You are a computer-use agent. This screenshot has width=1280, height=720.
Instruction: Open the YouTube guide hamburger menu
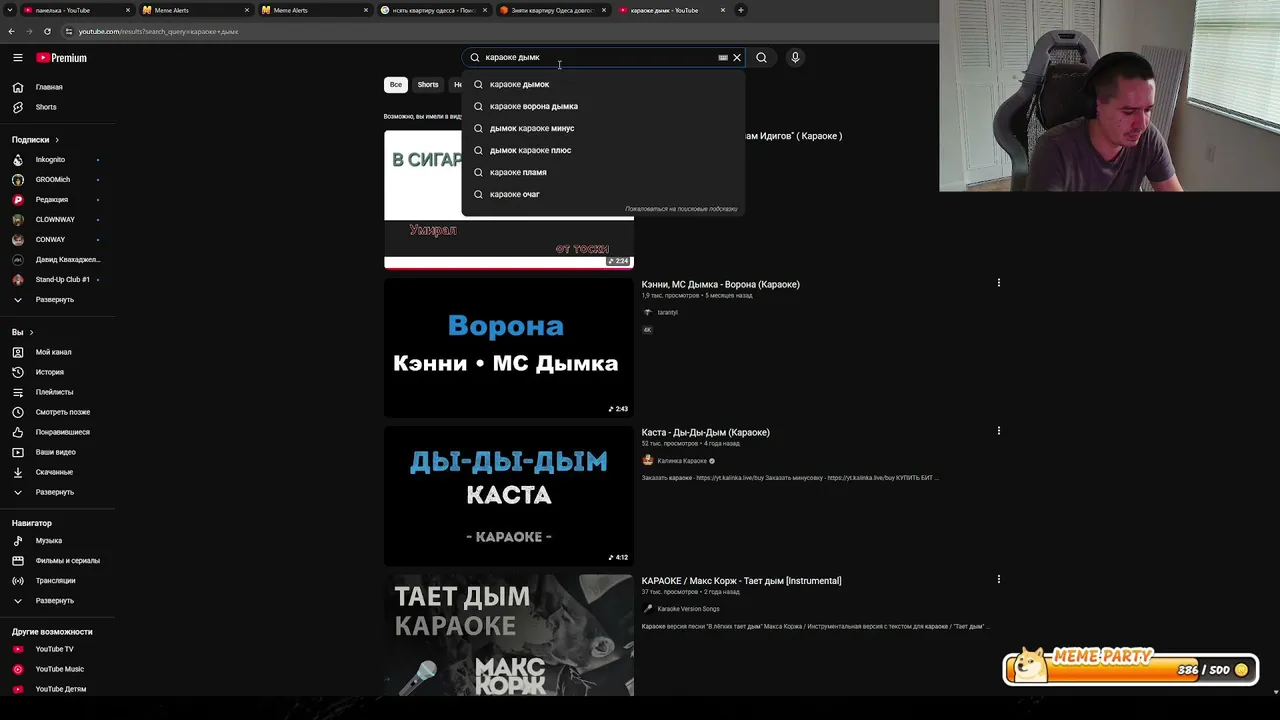(x=17, y=58)
